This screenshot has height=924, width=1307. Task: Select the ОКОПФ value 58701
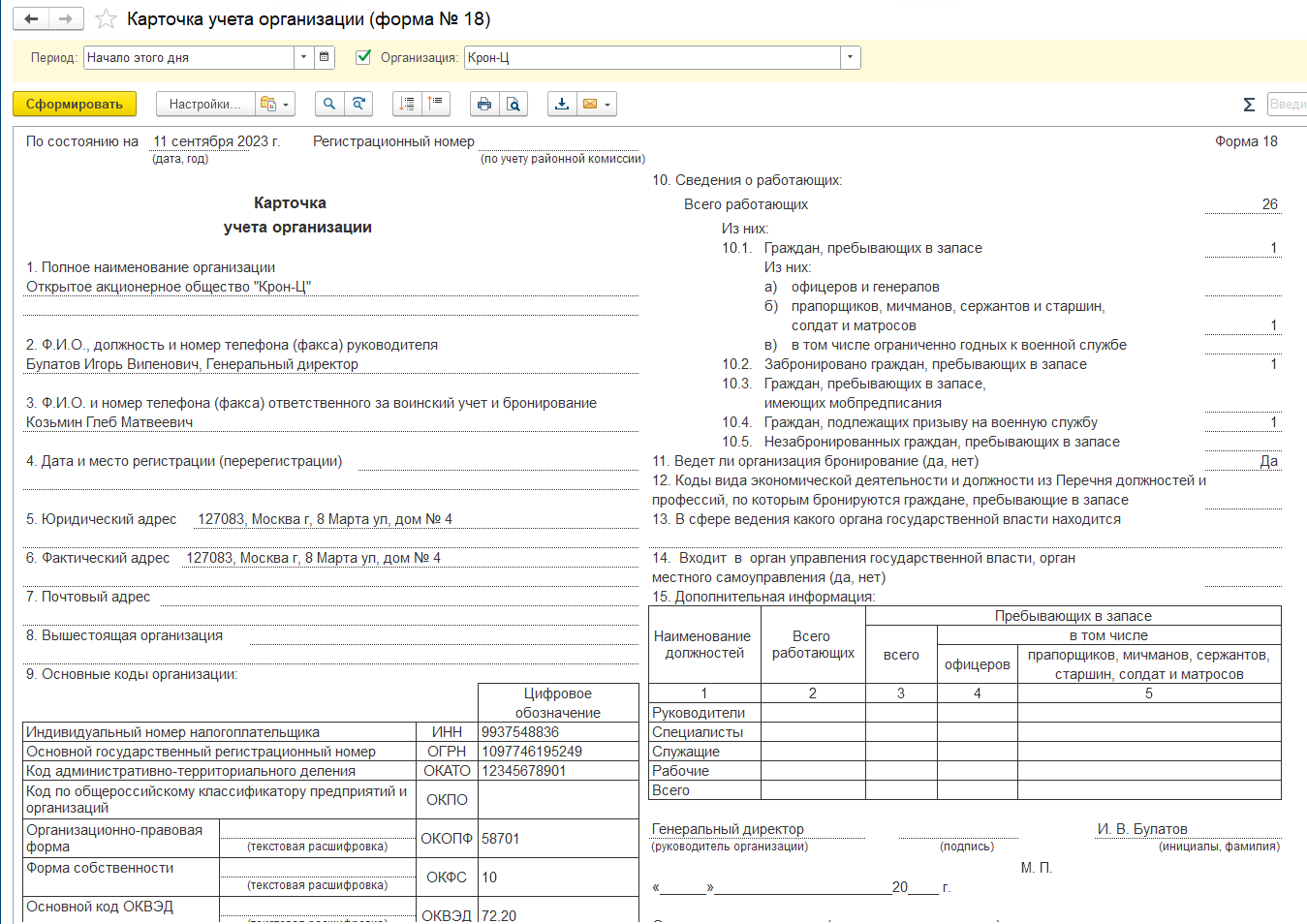501,839
